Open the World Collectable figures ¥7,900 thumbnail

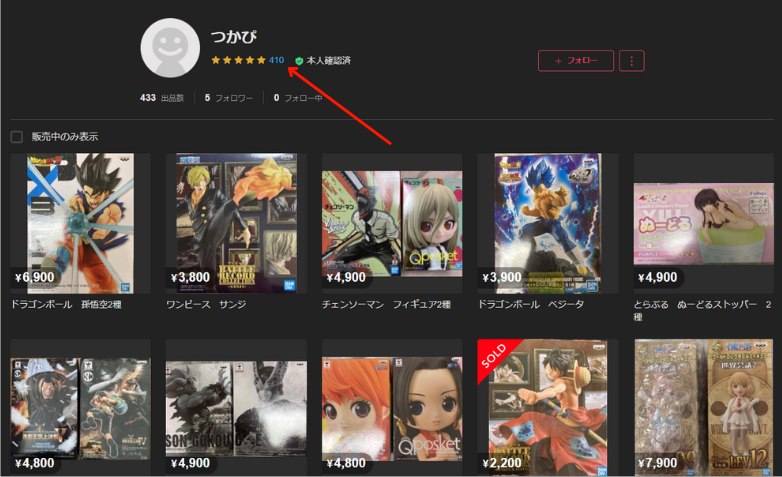[x=703, y=408]
